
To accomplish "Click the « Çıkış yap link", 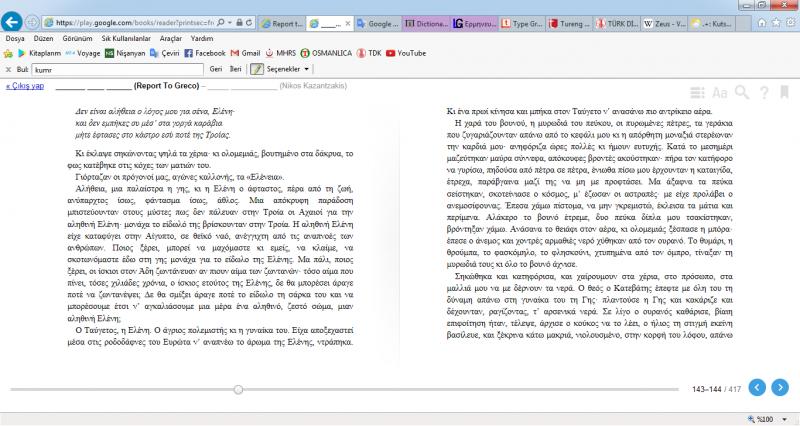I will tap(25, 86).
